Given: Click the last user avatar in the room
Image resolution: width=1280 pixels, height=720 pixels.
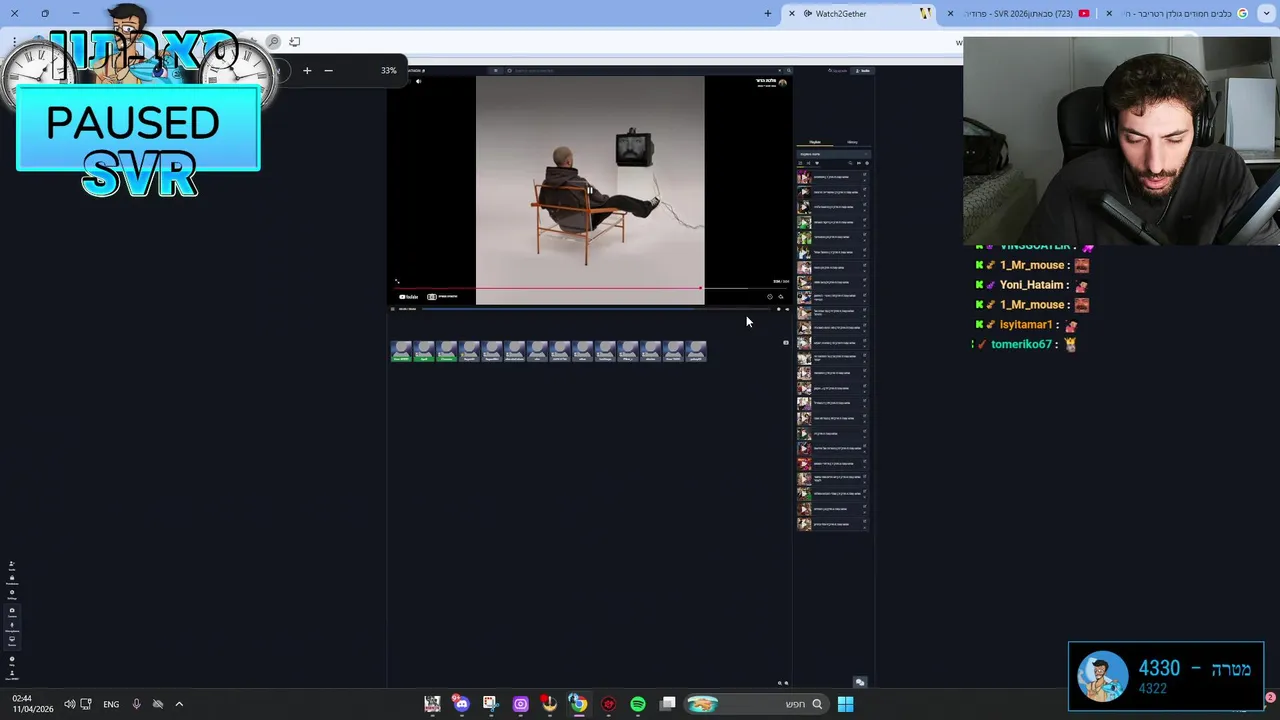Looking at the screenshot, I should click(x=696, y=351).
